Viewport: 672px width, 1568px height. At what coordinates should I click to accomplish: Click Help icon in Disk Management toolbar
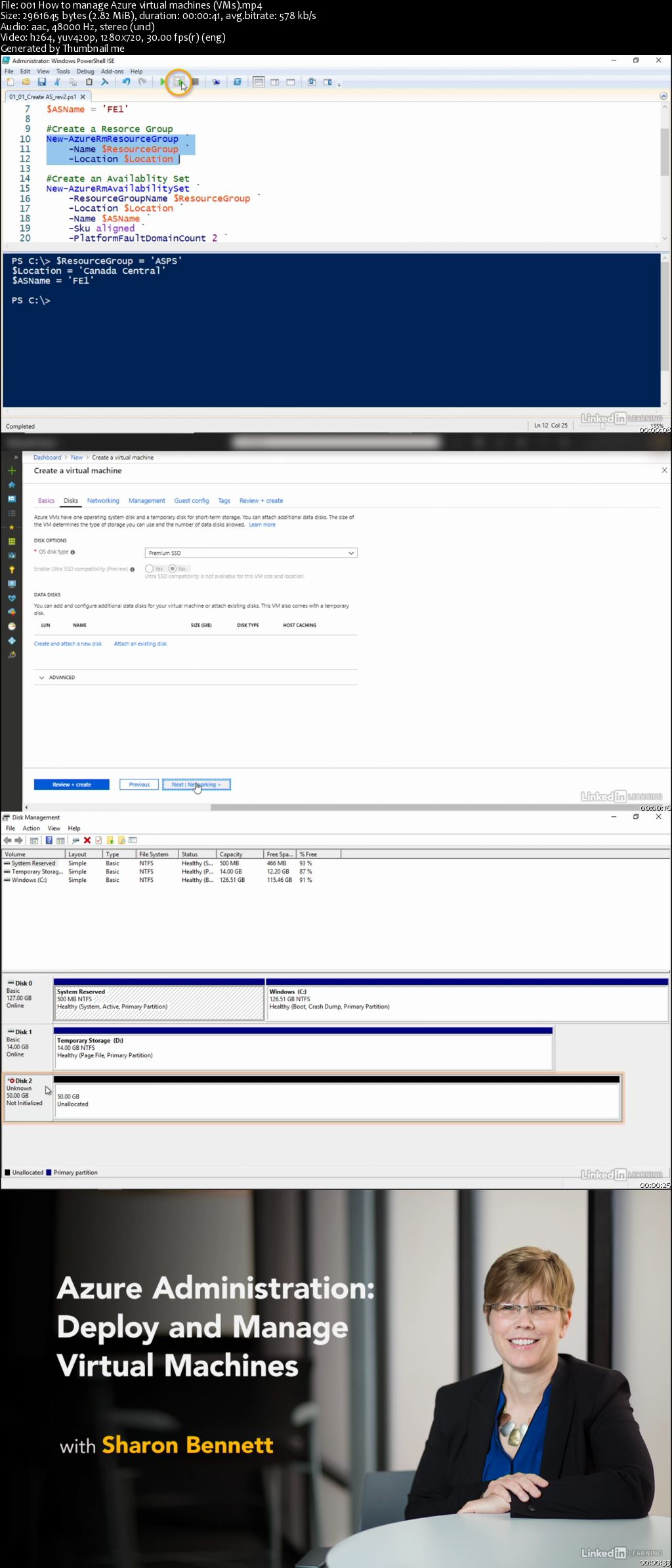point(49,840)
